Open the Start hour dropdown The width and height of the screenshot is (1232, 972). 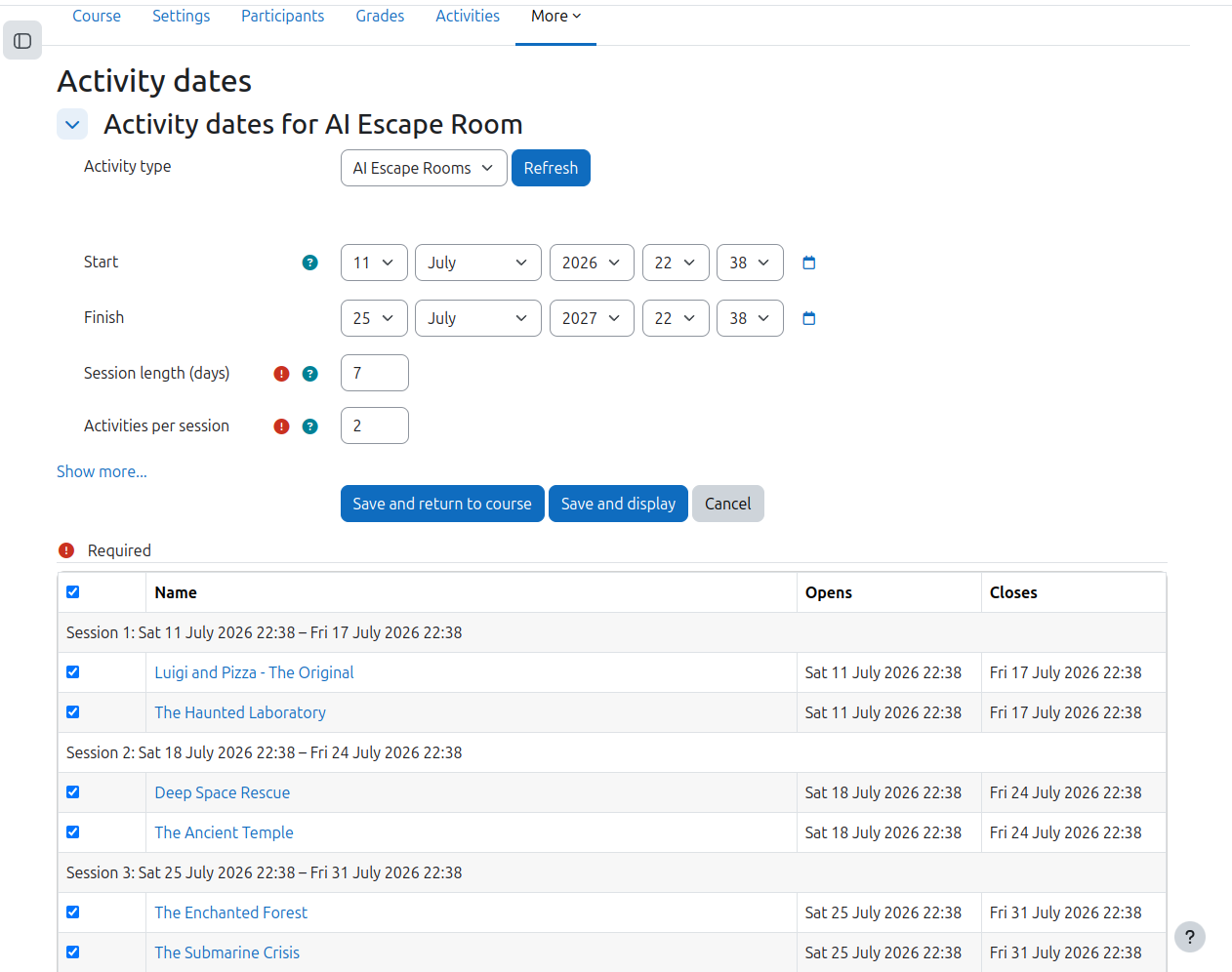pos(676,263)
